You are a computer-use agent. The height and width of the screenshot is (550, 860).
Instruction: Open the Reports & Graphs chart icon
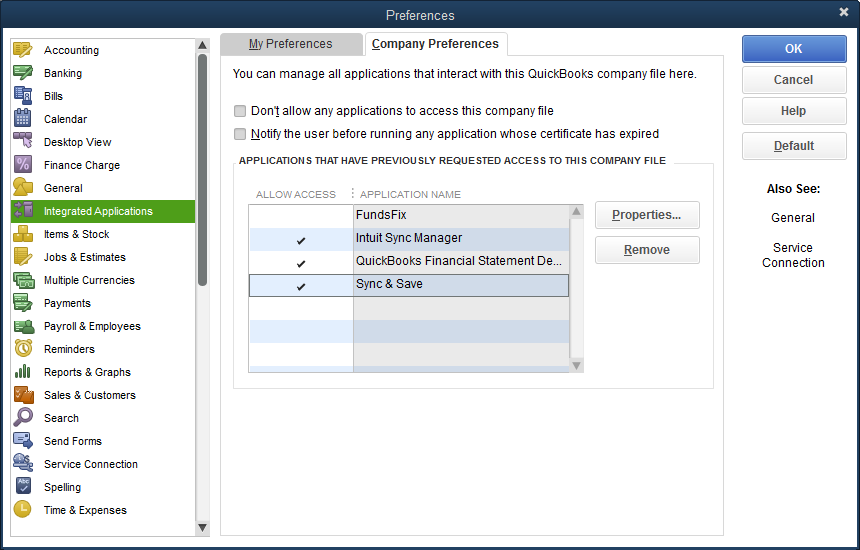23,372
